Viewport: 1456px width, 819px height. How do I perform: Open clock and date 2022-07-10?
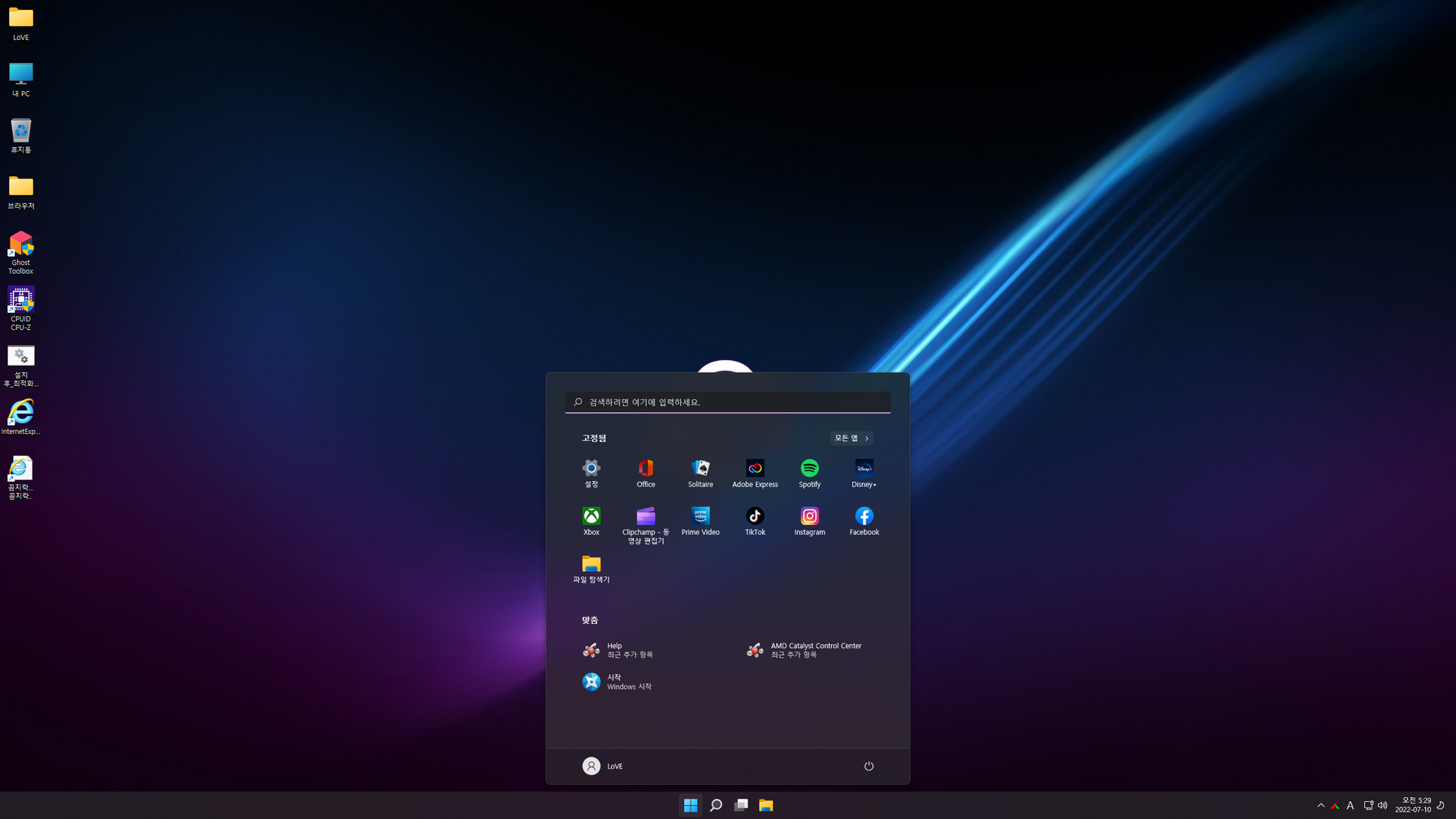[x=1413, y=805]
